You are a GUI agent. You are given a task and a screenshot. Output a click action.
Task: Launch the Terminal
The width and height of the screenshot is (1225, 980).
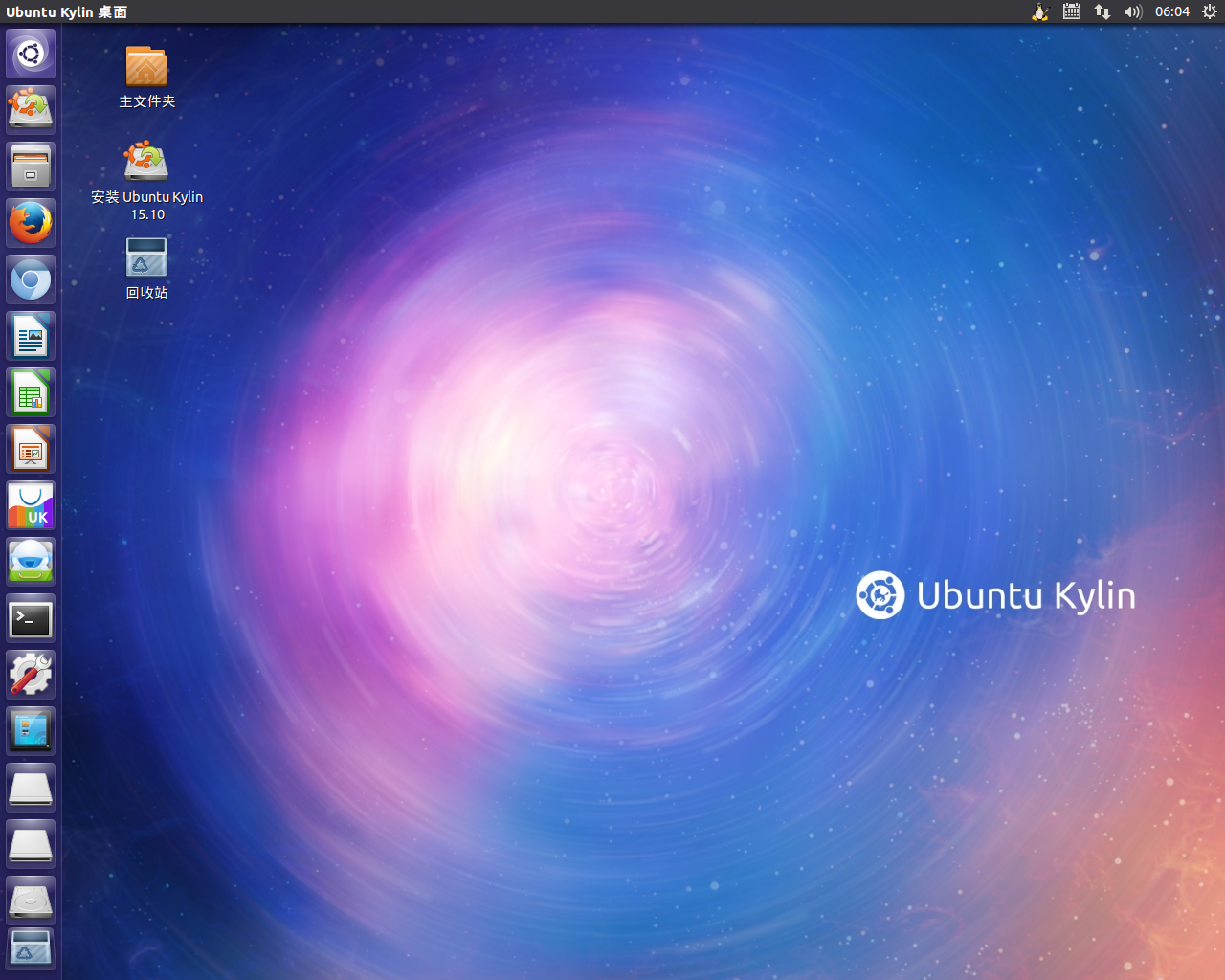31,618
